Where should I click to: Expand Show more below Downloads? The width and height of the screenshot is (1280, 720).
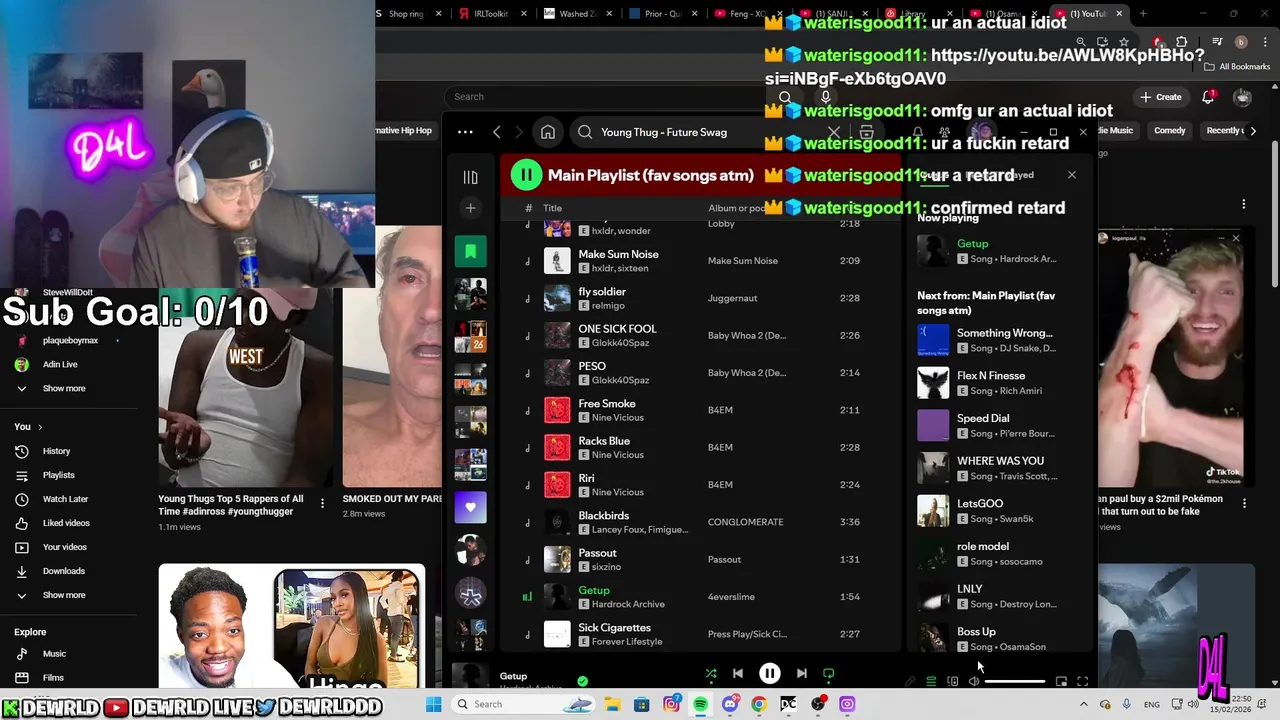pos(64,595)
